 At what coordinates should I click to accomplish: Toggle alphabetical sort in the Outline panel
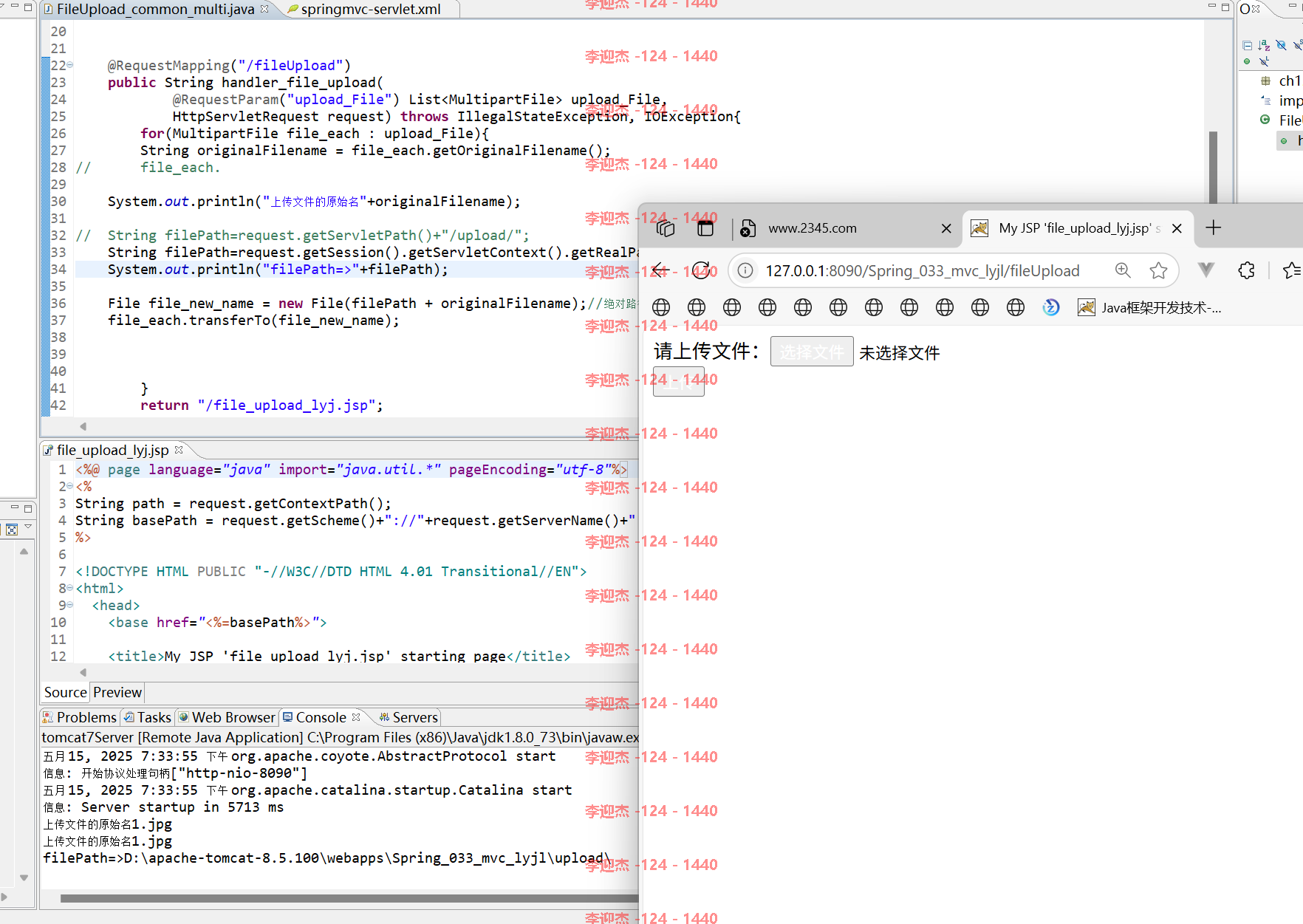click(1264, 46)
